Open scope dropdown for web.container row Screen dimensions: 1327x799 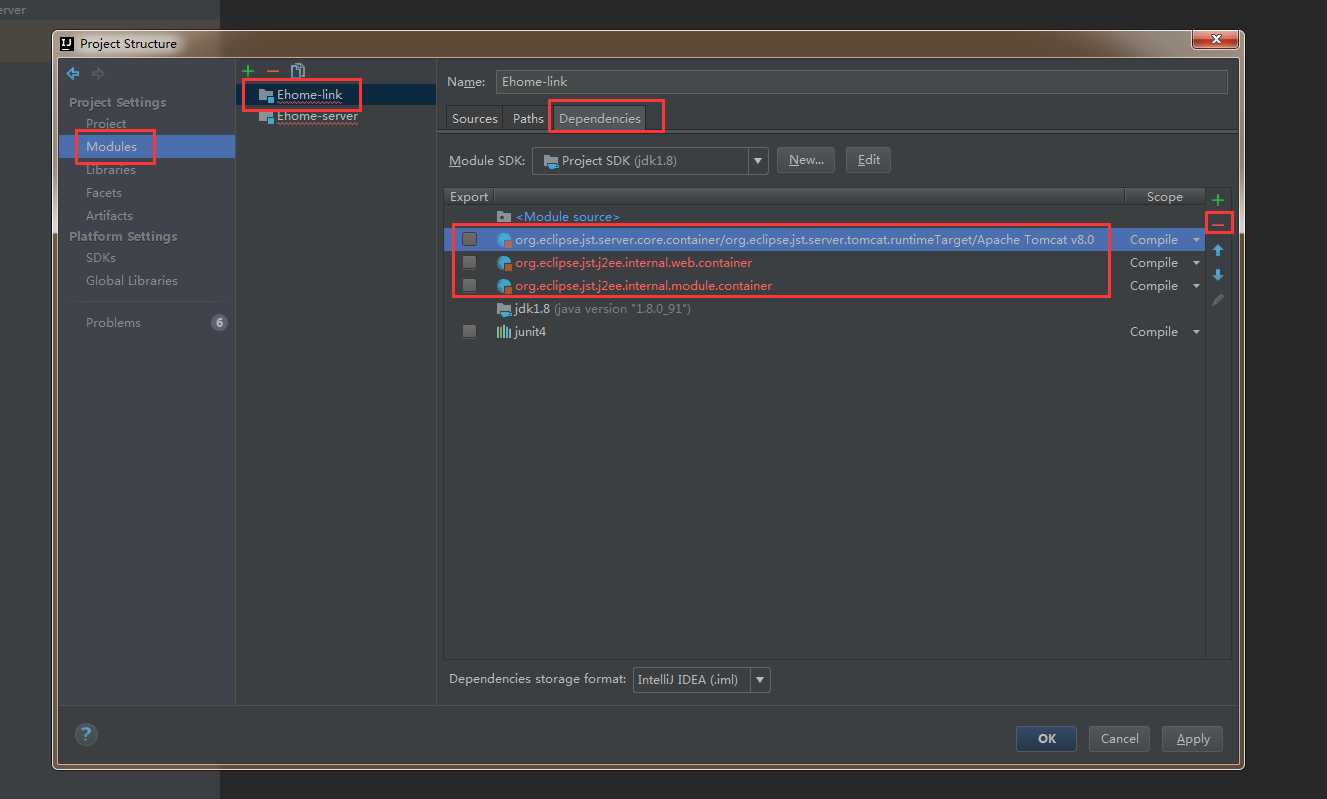[x=1196, y=263]
